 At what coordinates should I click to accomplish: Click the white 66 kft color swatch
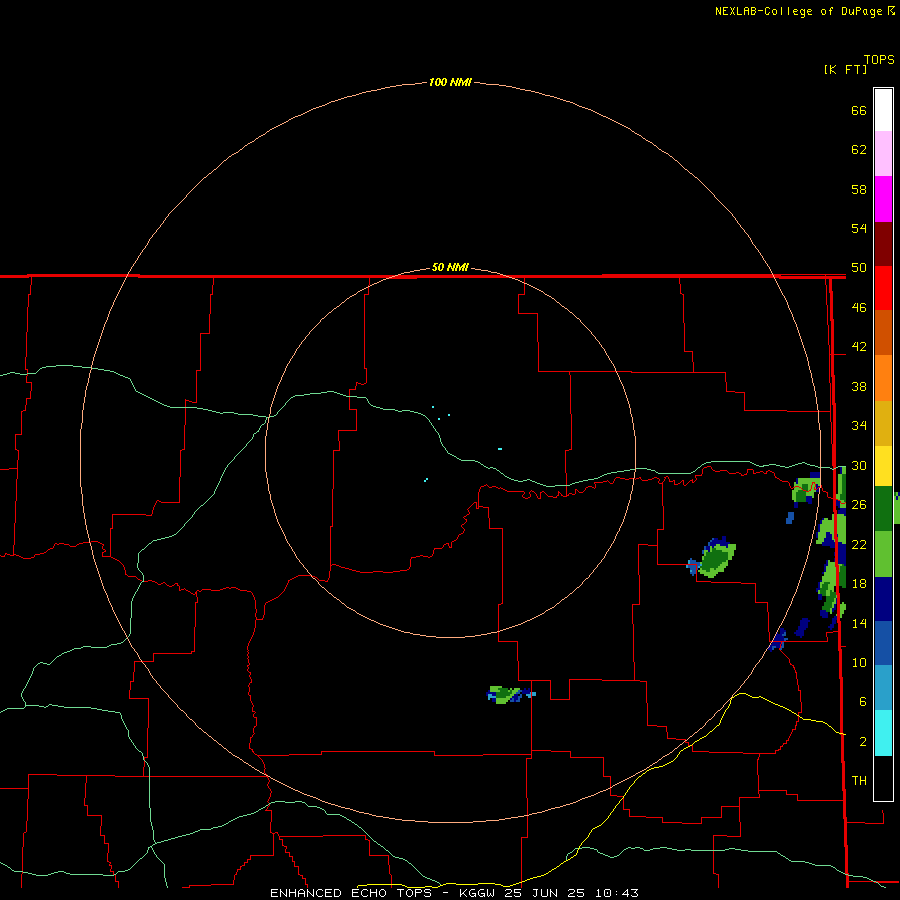(883, 110)
